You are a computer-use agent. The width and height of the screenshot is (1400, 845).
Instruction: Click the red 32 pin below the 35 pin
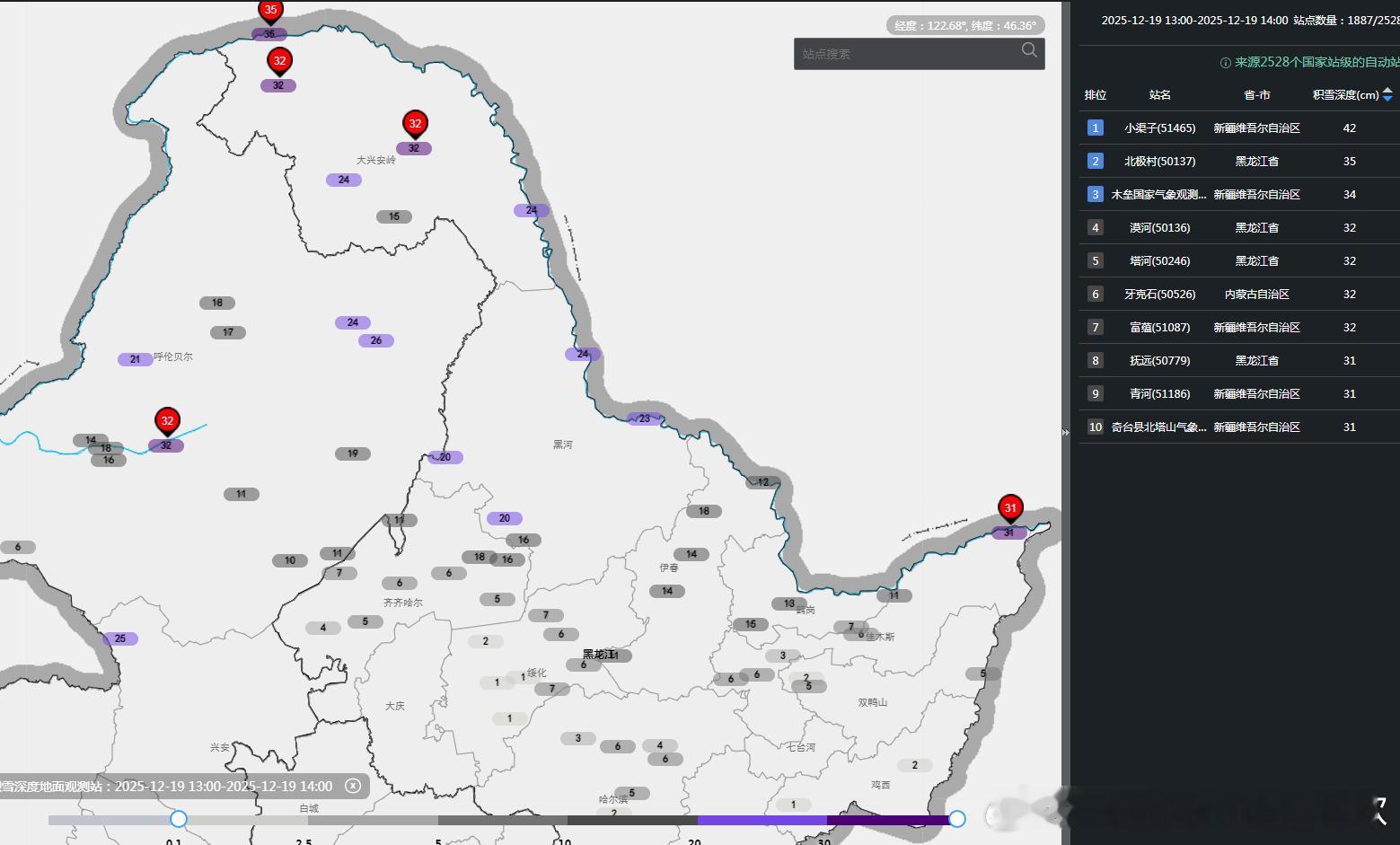point(279,61)
